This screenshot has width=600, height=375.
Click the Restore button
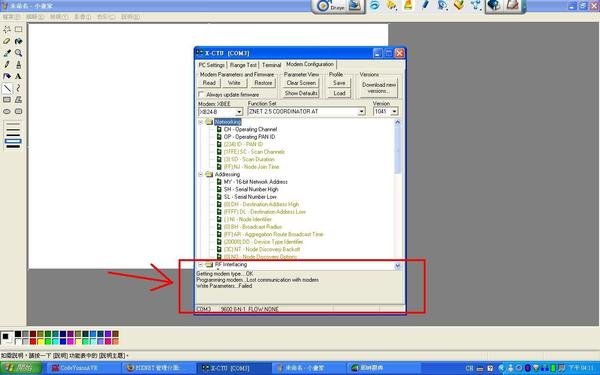[263, 83]
